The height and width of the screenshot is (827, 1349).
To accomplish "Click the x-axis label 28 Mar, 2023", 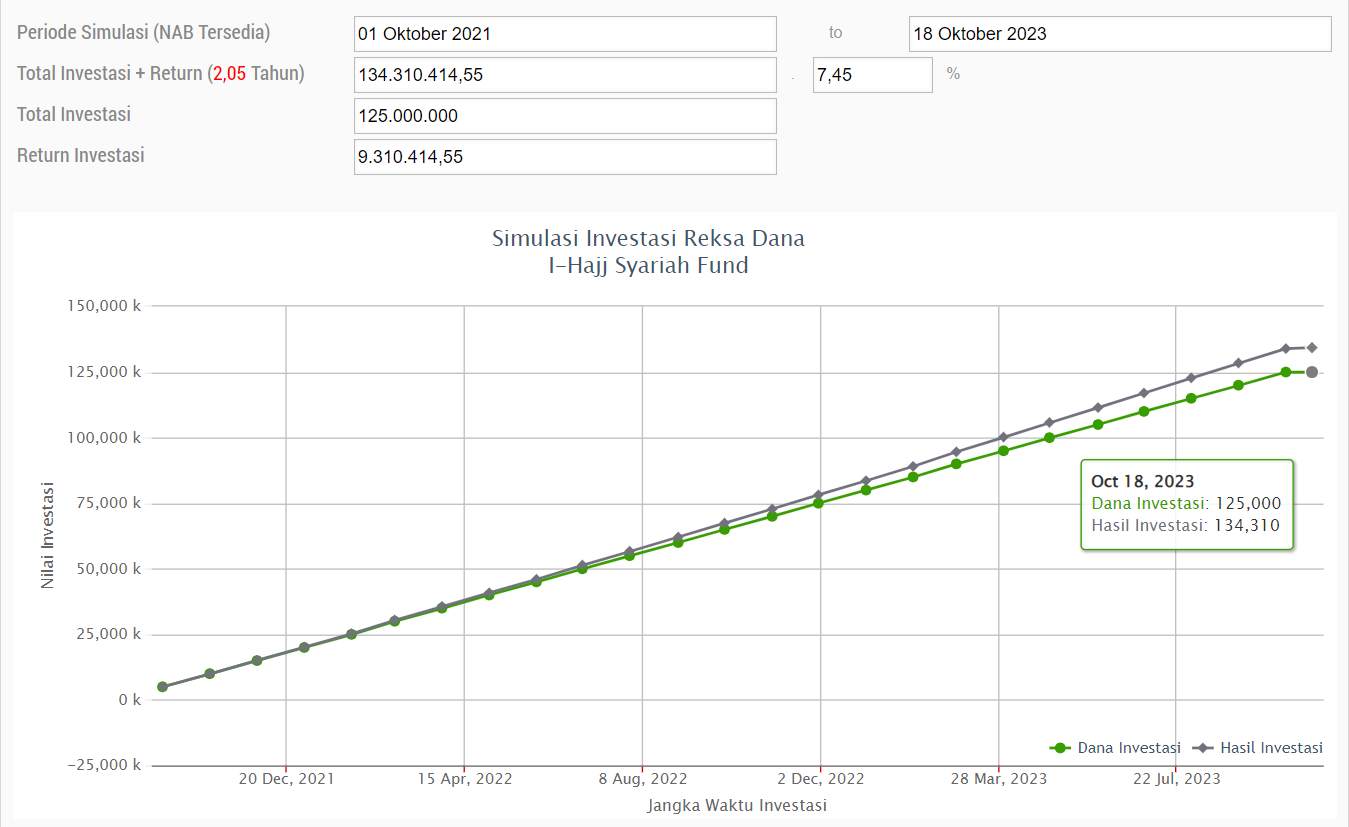I will click(998, 779).
